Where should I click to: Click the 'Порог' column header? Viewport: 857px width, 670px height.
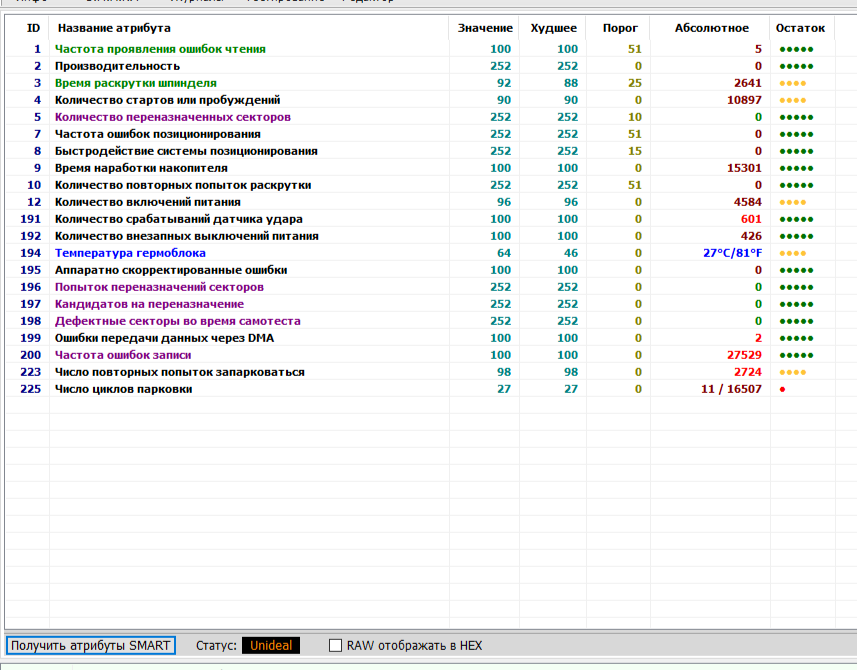620,28
